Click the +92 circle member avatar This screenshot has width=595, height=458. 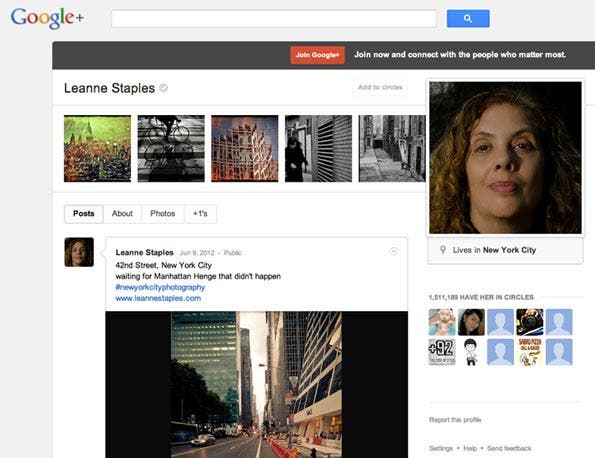(x=442, y=352)
